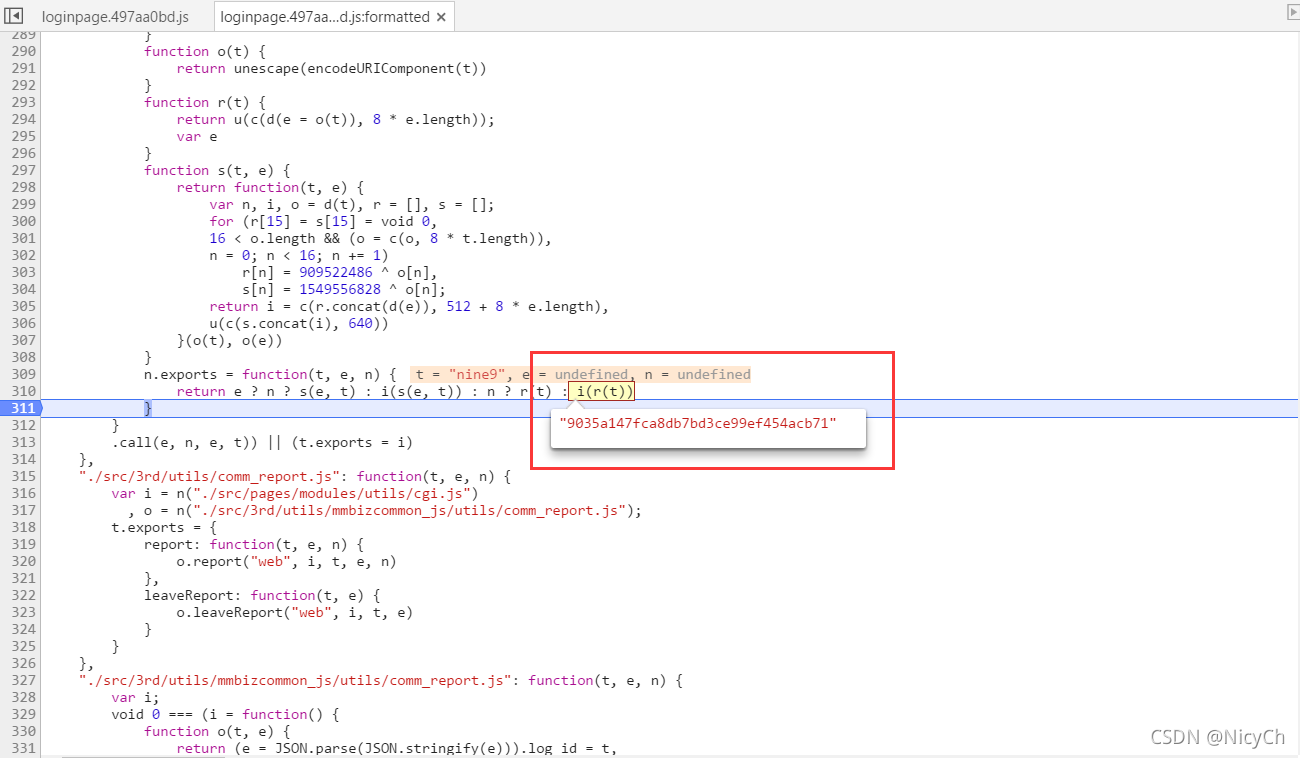
Task: Add breakpoint at line number 305
Action: click(23, 306)
